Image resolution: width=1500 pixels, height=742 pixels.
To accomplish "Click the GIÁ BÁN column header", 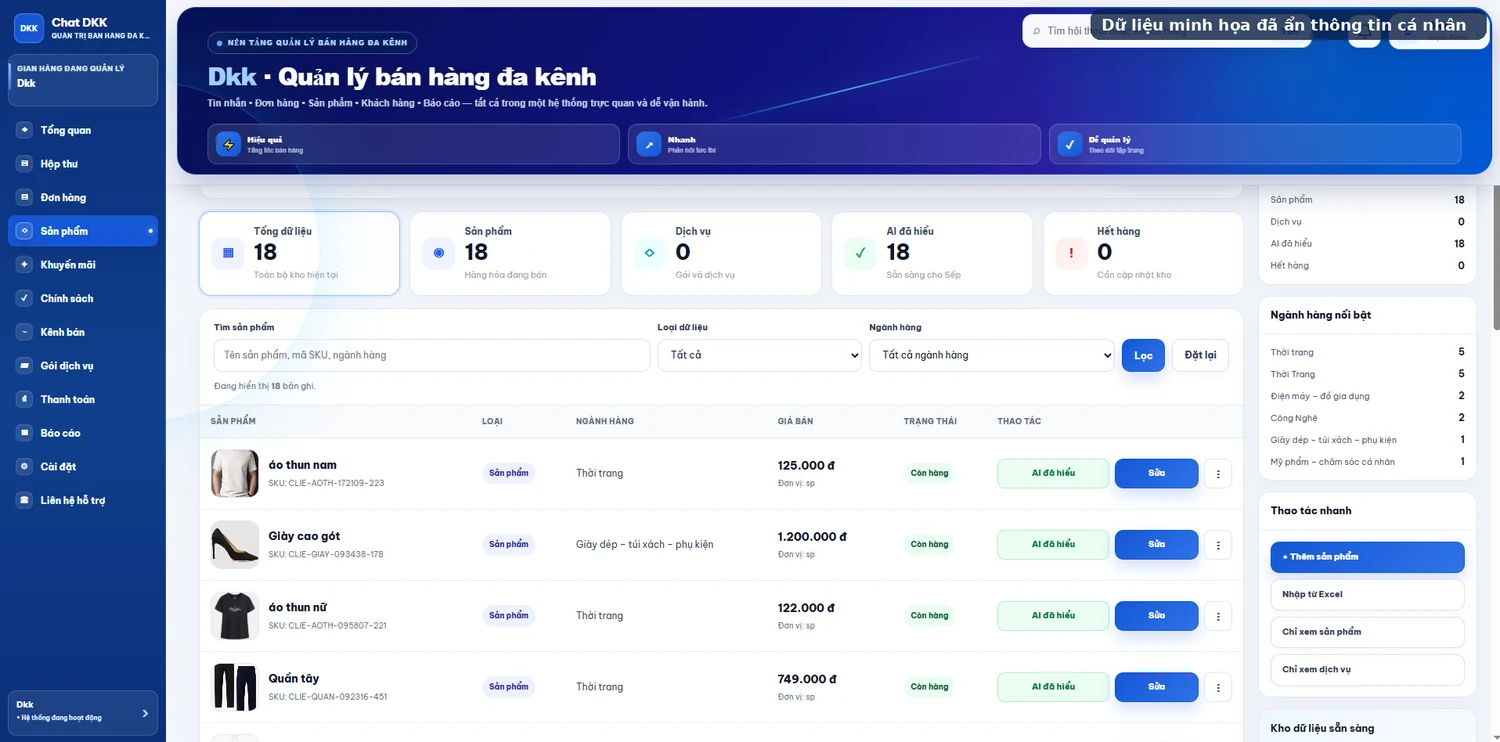I will click(x=795, y=422).
